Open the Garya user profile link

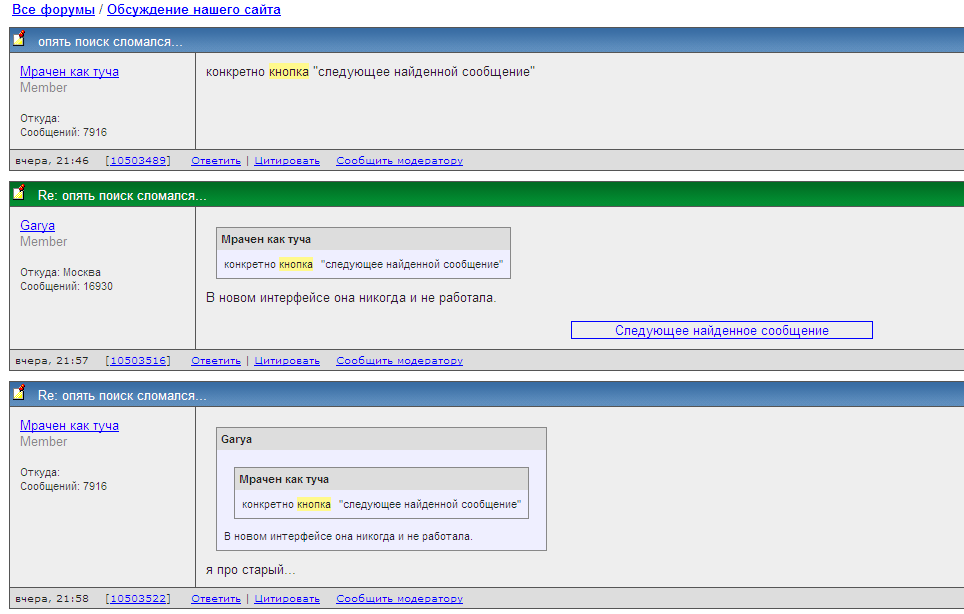[37, 226]
